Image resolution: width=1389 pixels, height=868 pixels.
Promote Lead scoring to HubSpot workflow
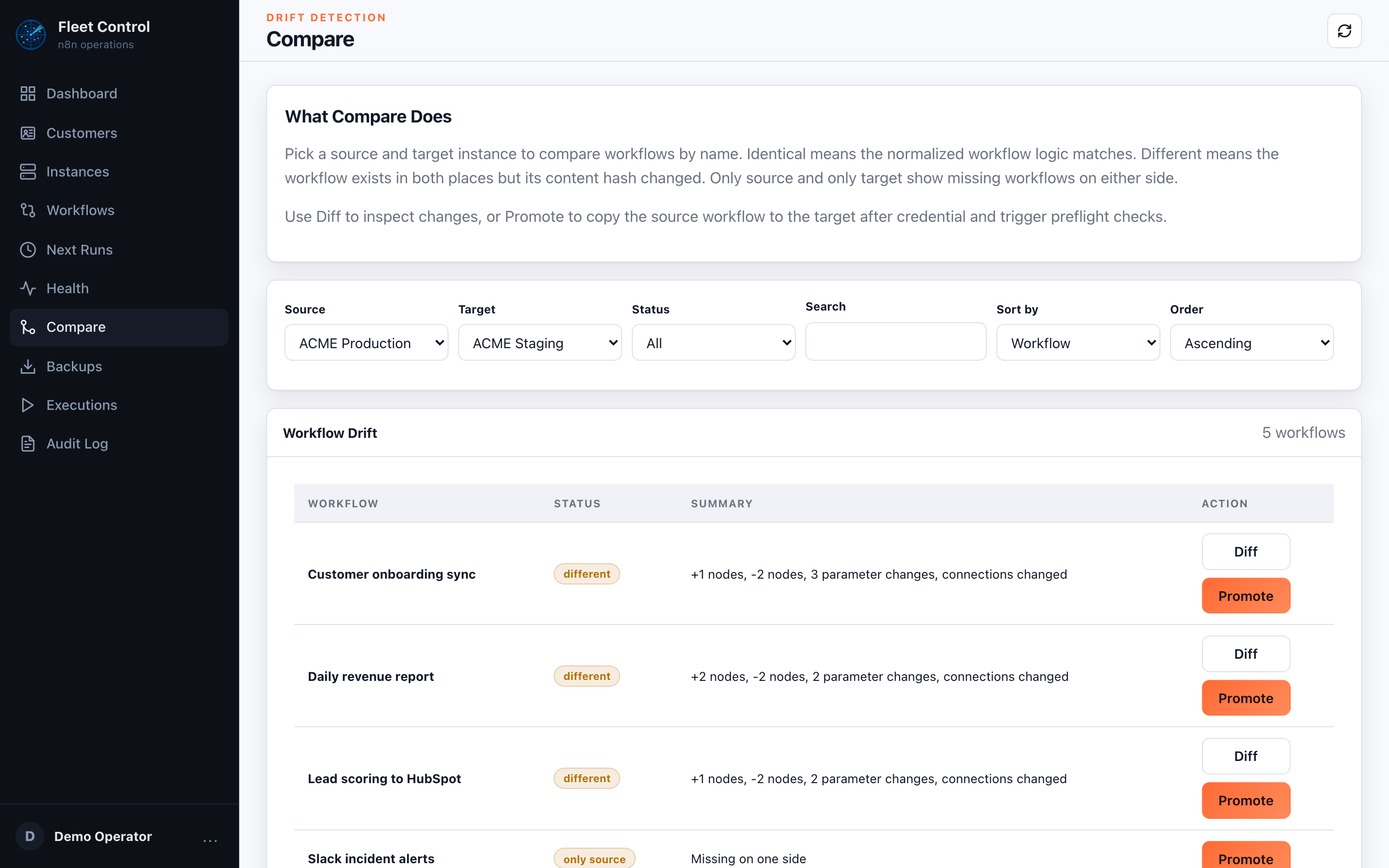(1245, 800)
